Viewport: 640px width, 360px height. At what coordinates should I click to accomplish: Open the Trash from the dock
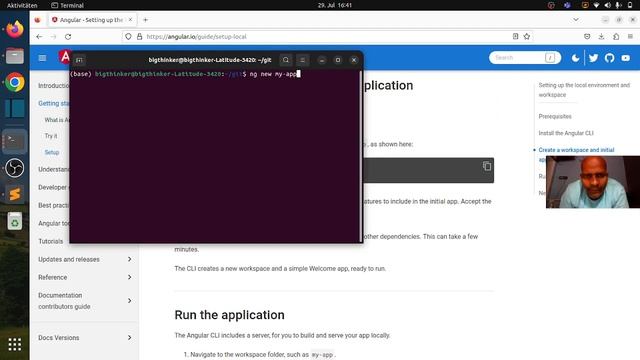point(15,221)
